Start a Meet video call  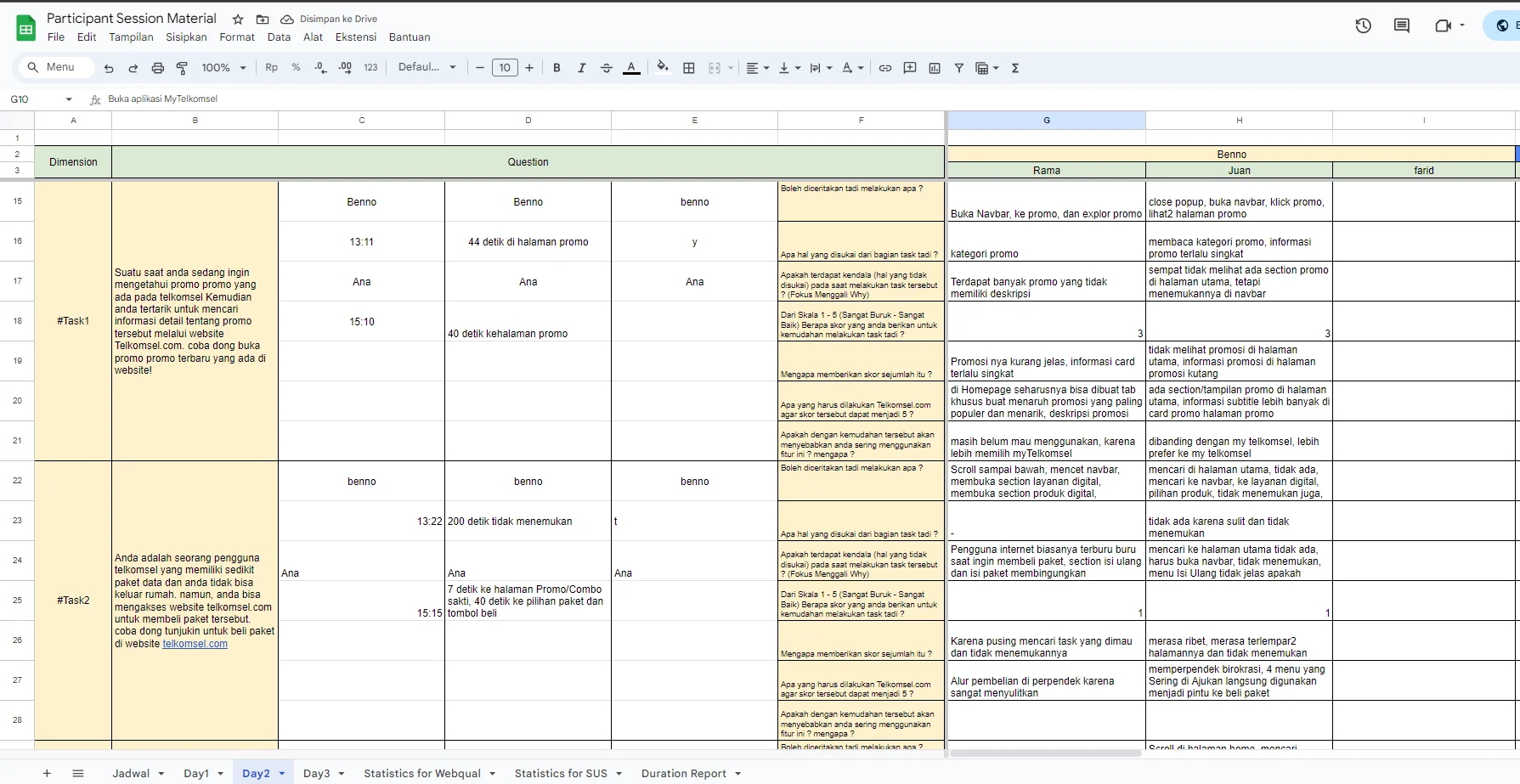pyautogui.click(x=1443, y=25)
